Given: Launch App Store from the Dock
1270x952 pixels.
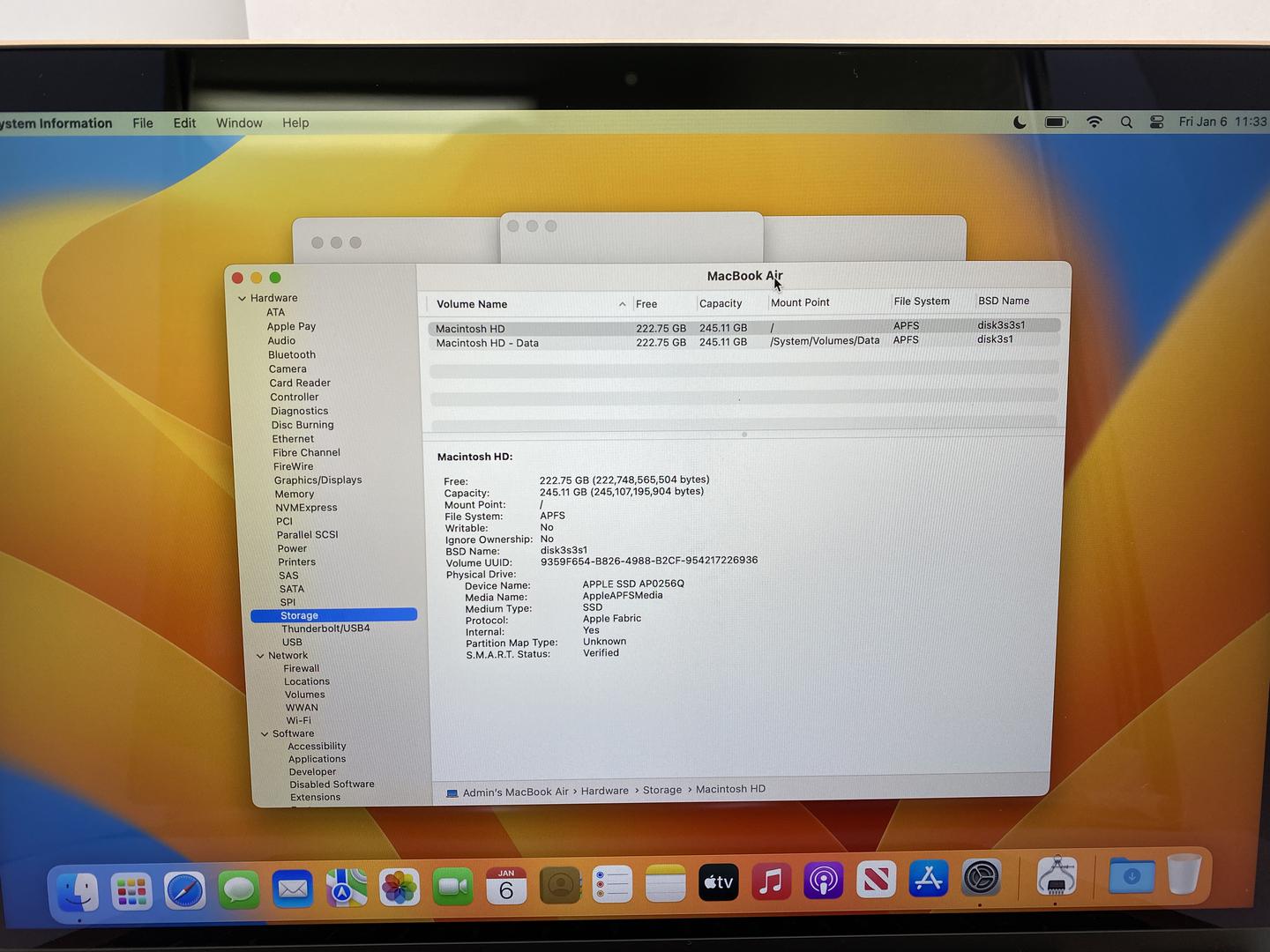Looking at the screenshot, I should coord(929,878).
